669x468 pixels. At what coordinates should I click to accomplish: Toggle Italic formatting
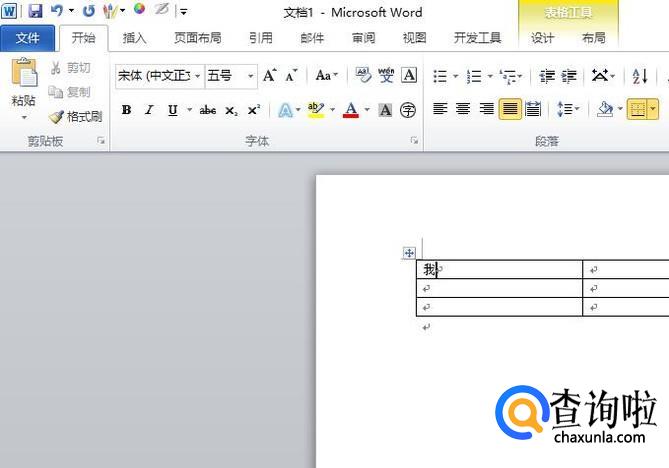(x=149, y=110)
